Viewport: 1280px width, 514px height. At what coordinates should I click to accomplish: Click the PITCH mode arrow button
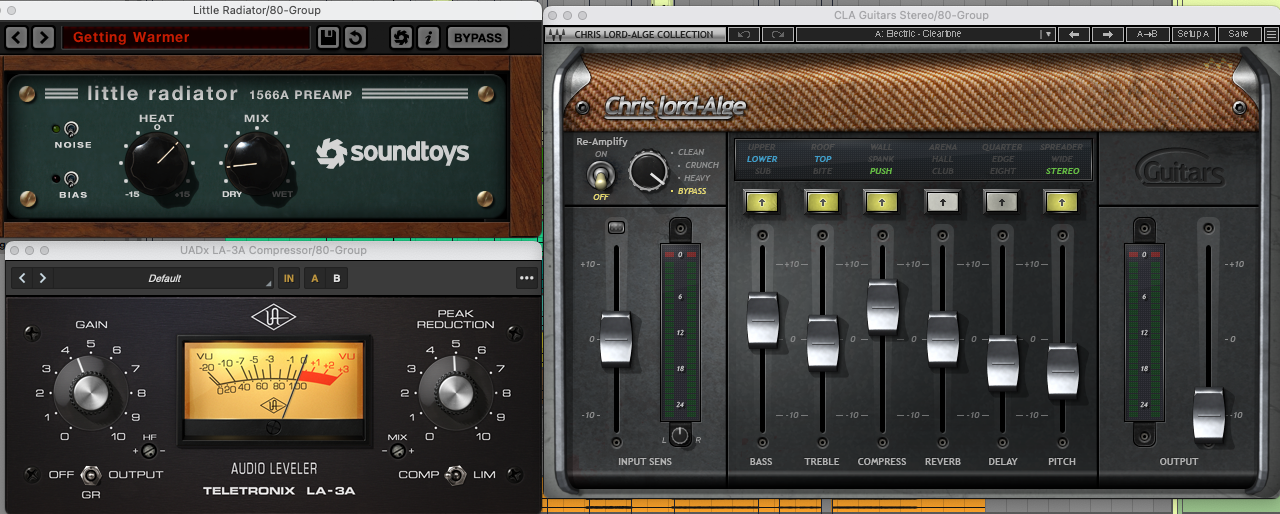tap(1062, 202)
